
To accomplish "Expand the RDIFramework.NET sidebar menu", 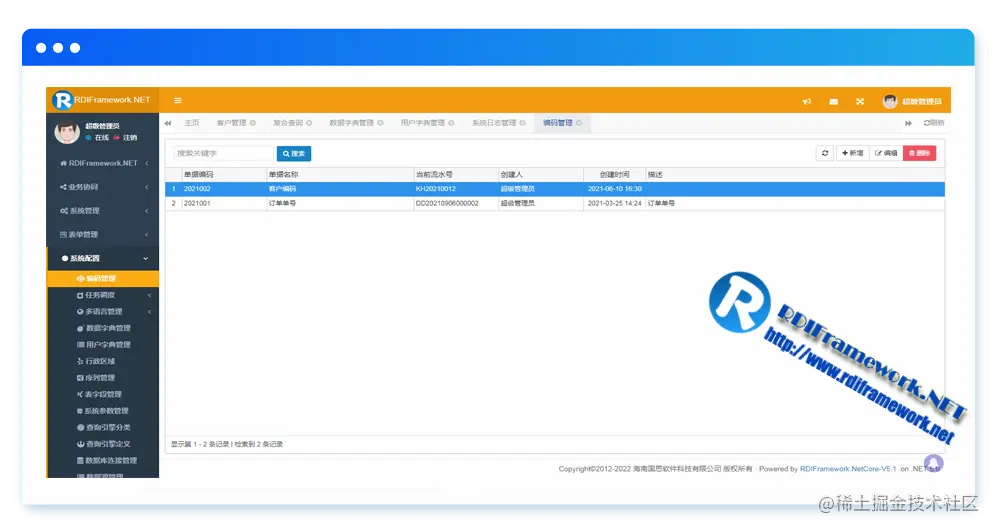I will click(103, 163).
